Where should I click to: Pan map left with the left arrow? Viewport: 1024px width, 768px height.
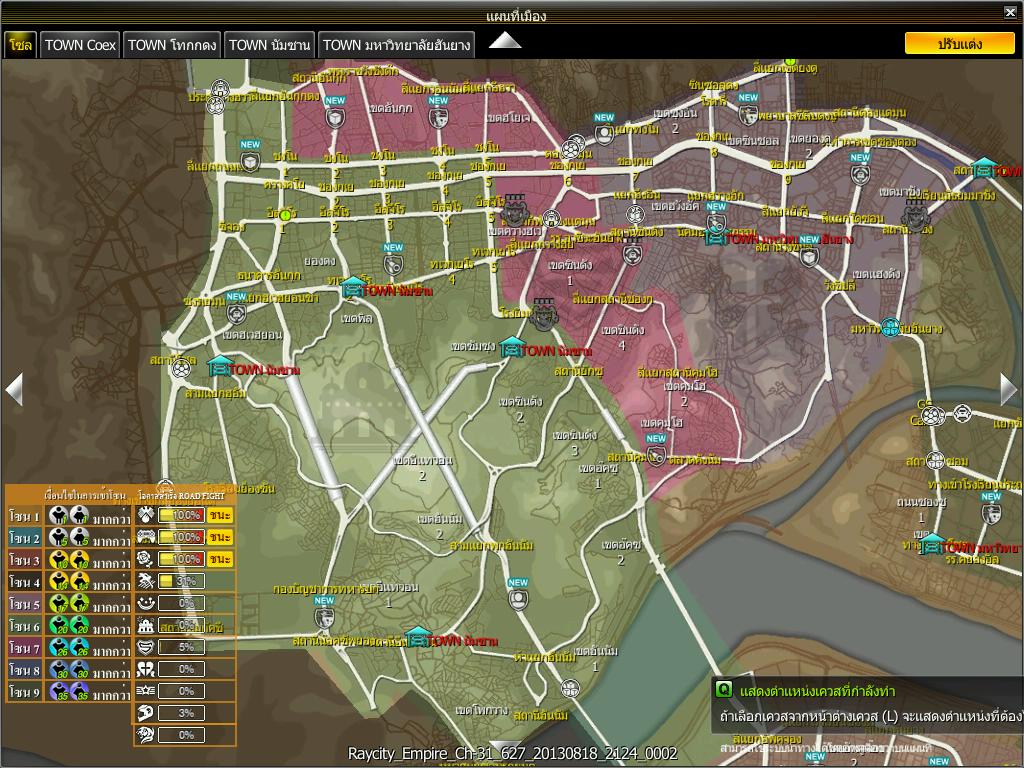pyautogui.click(x=14, y=389)
